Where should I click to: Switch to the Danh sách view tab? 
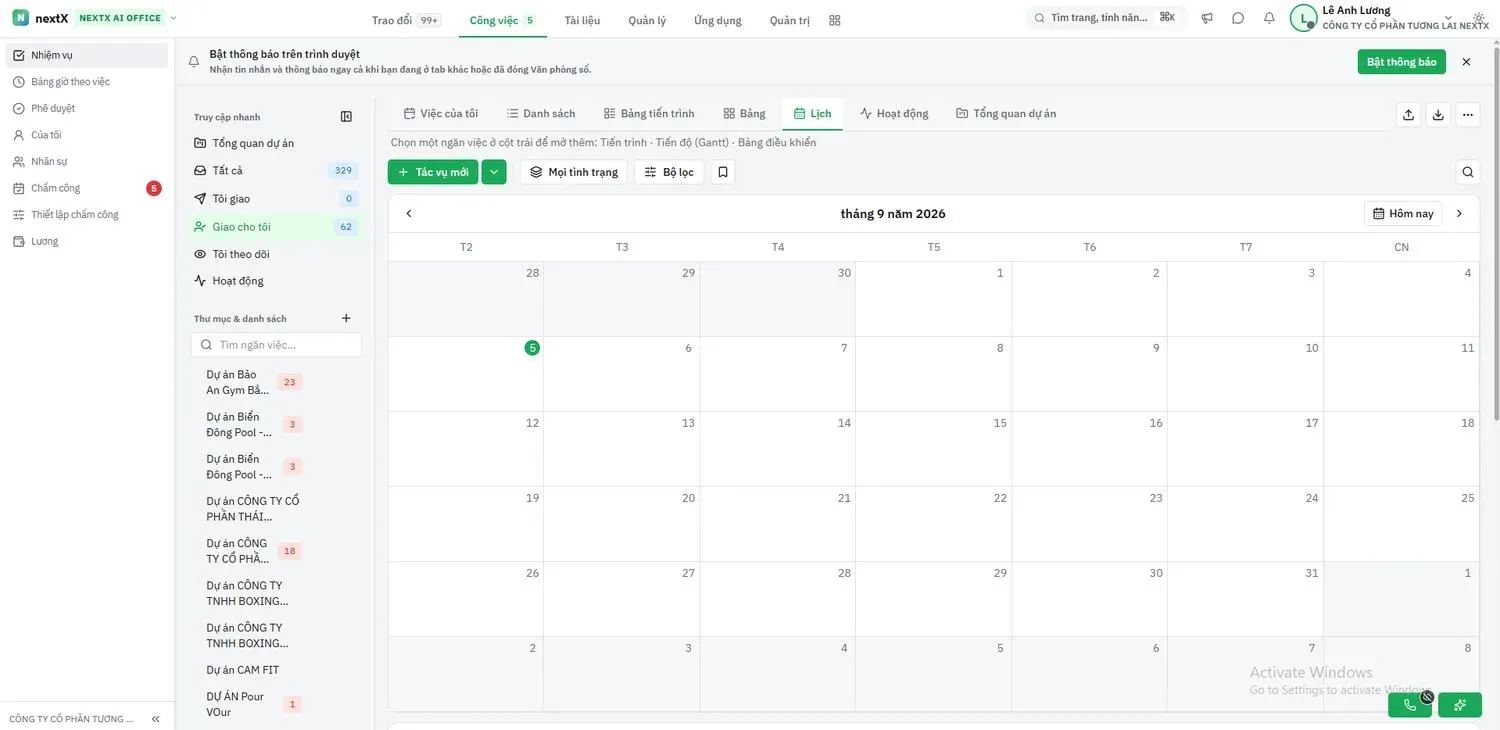(x=541, y=113)
